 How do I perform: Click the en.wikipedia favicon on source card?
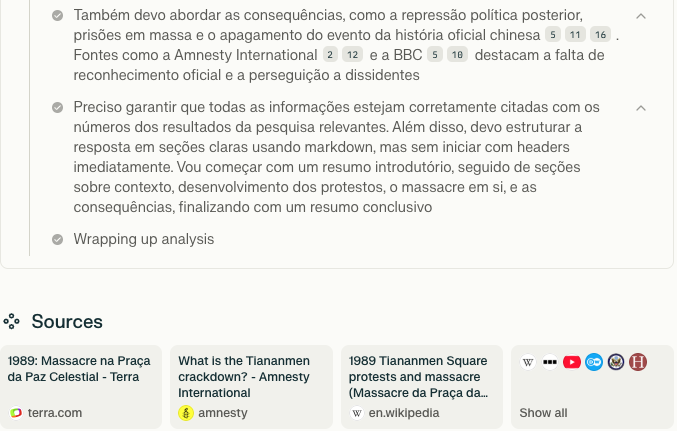[x=357, y=413]
